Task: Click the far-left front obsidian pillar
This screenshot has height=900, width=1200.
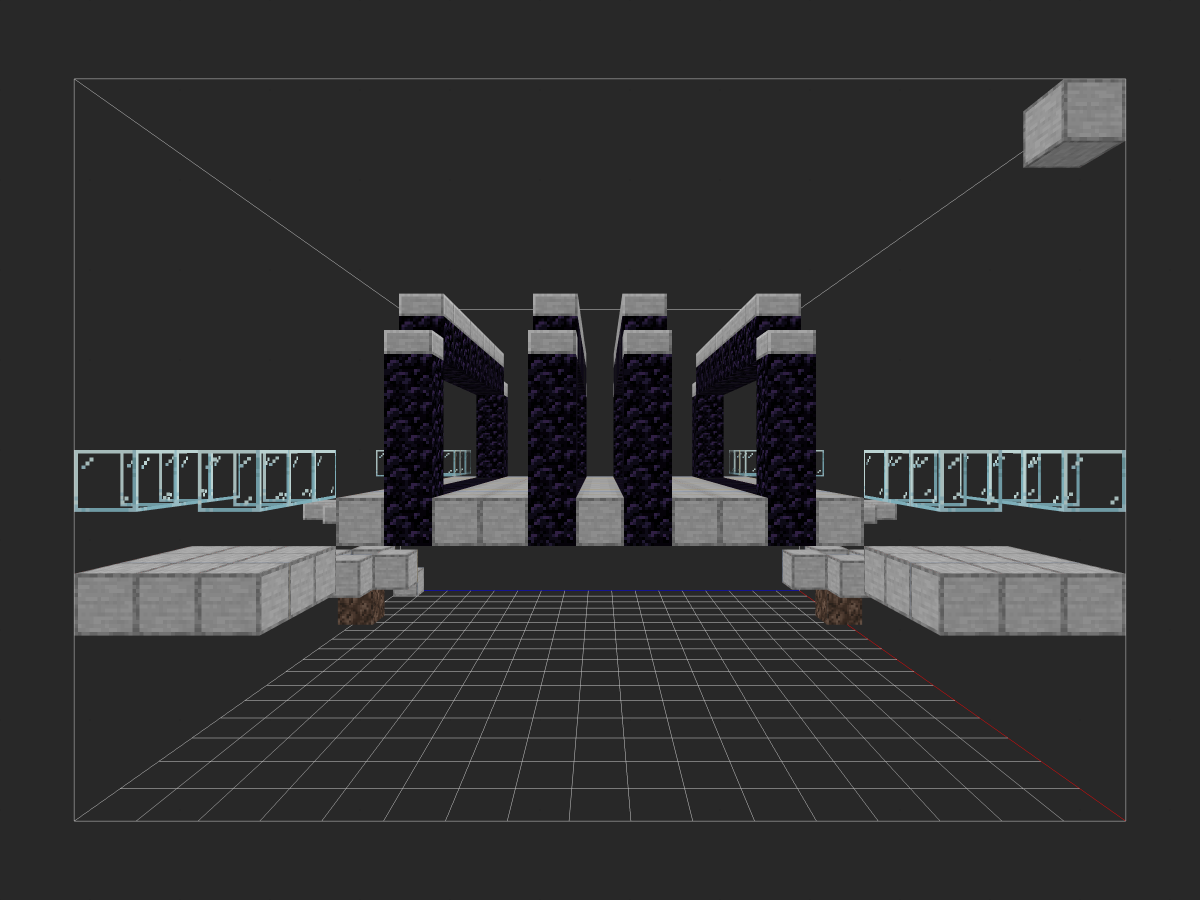Action: 412,450
